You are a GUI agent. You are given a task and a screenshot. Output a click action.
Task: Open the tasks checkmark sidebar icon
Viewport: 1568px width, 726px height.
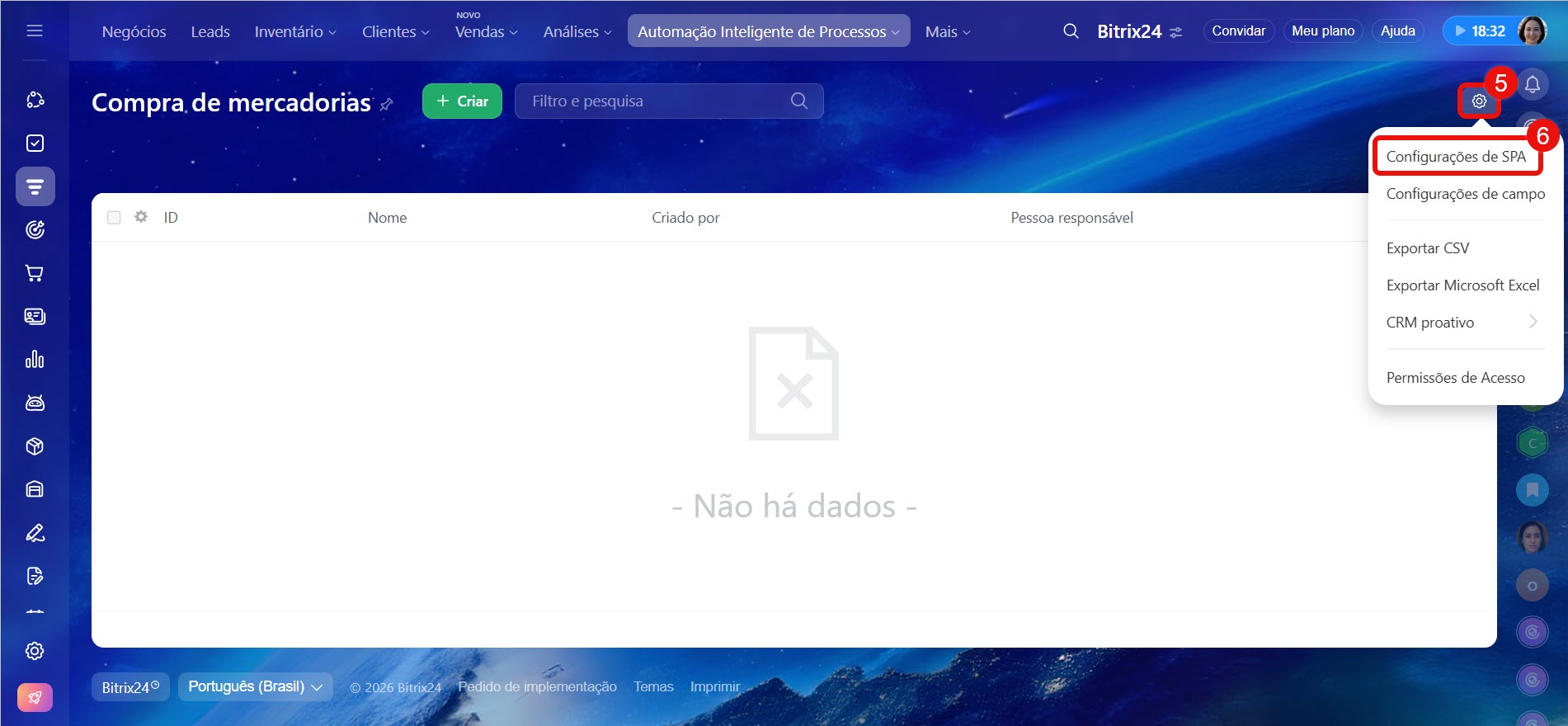click(x=35, y=144)
